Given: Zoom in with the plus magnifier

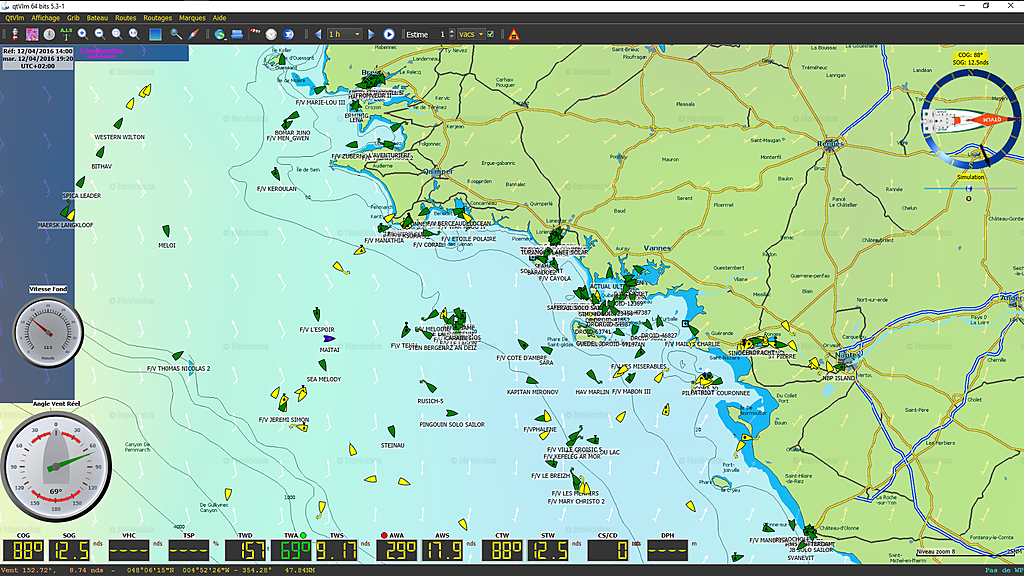Looking at the screenshot, I should pos(83,34).
